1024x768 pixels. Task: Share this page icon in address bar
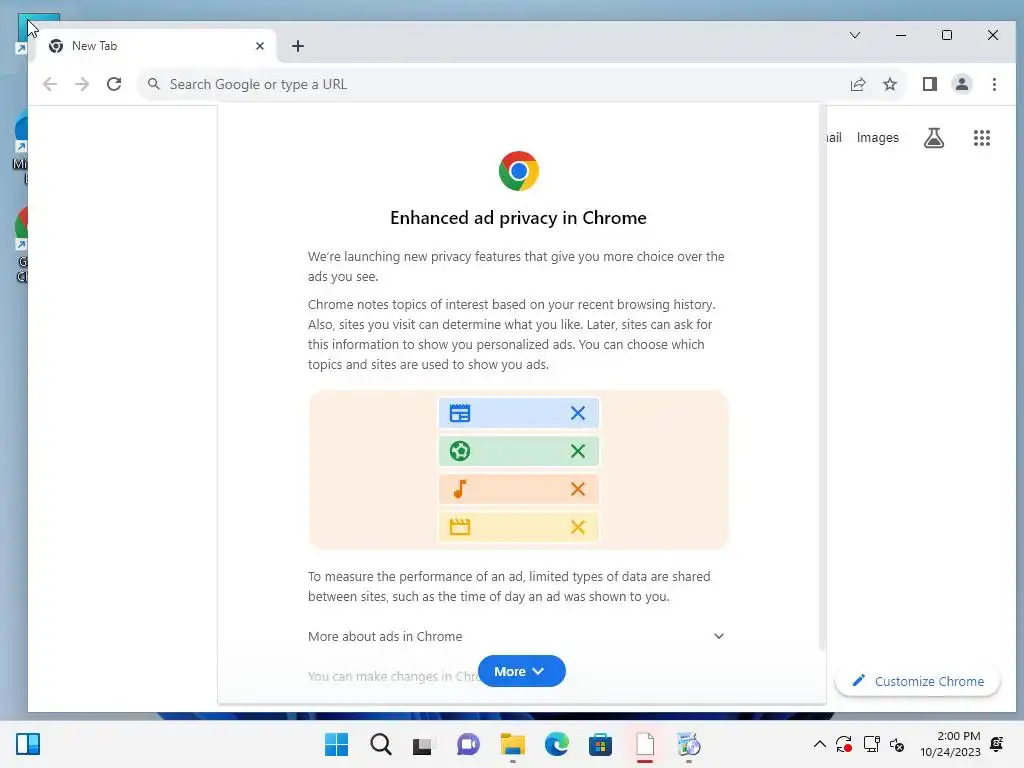[858, 84]
